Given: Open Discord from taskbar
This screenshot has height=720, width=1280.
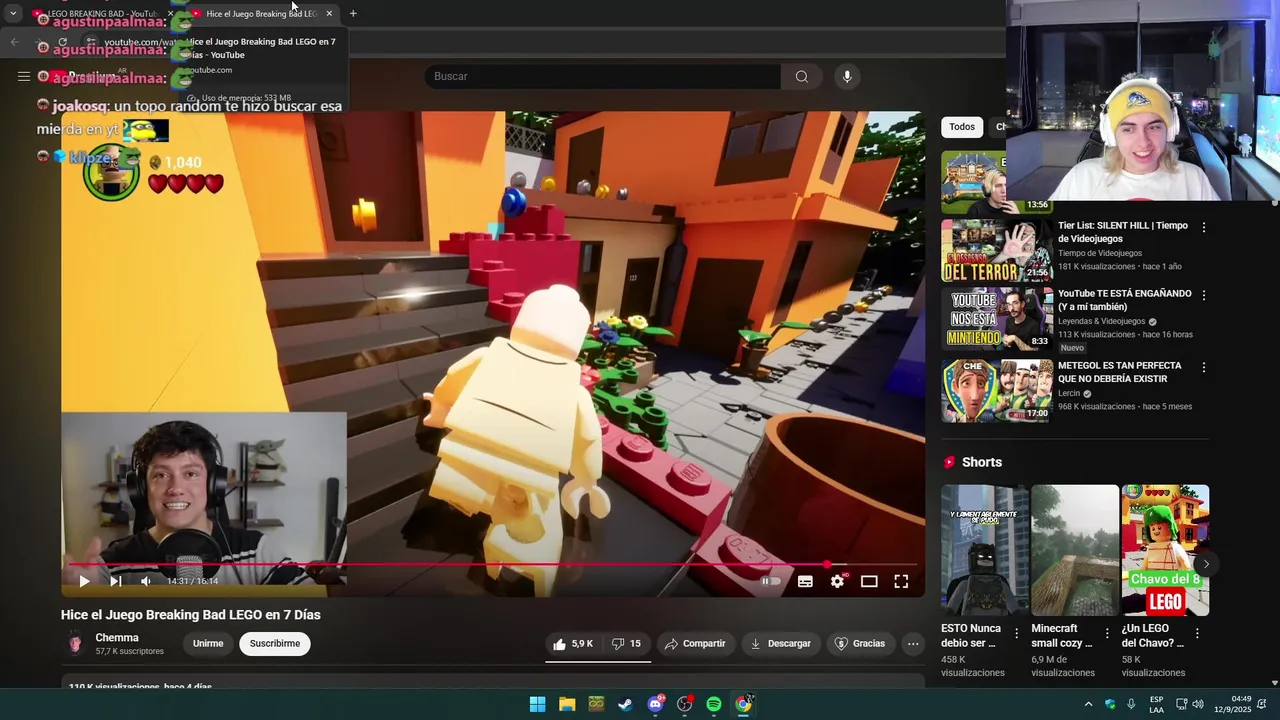Looking at the screenshot, I should [655, 704].
